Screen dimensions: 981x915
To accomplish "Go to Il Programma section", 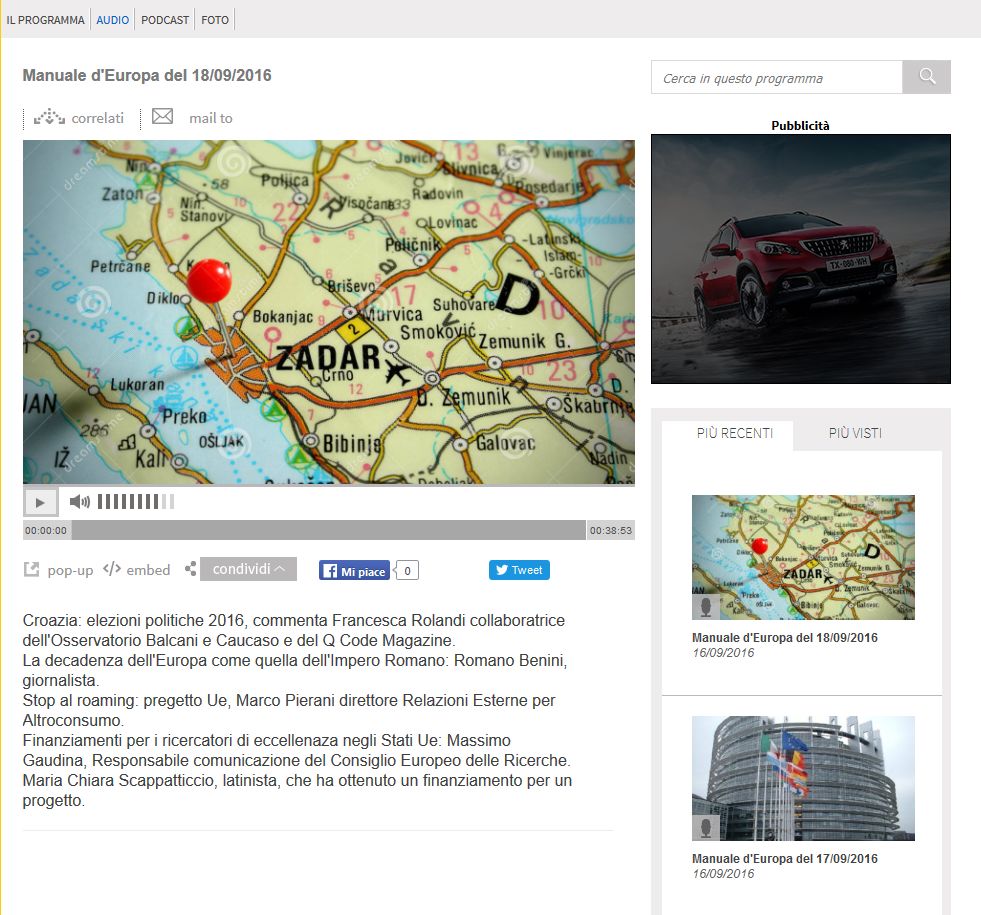I will pos(45,20).
